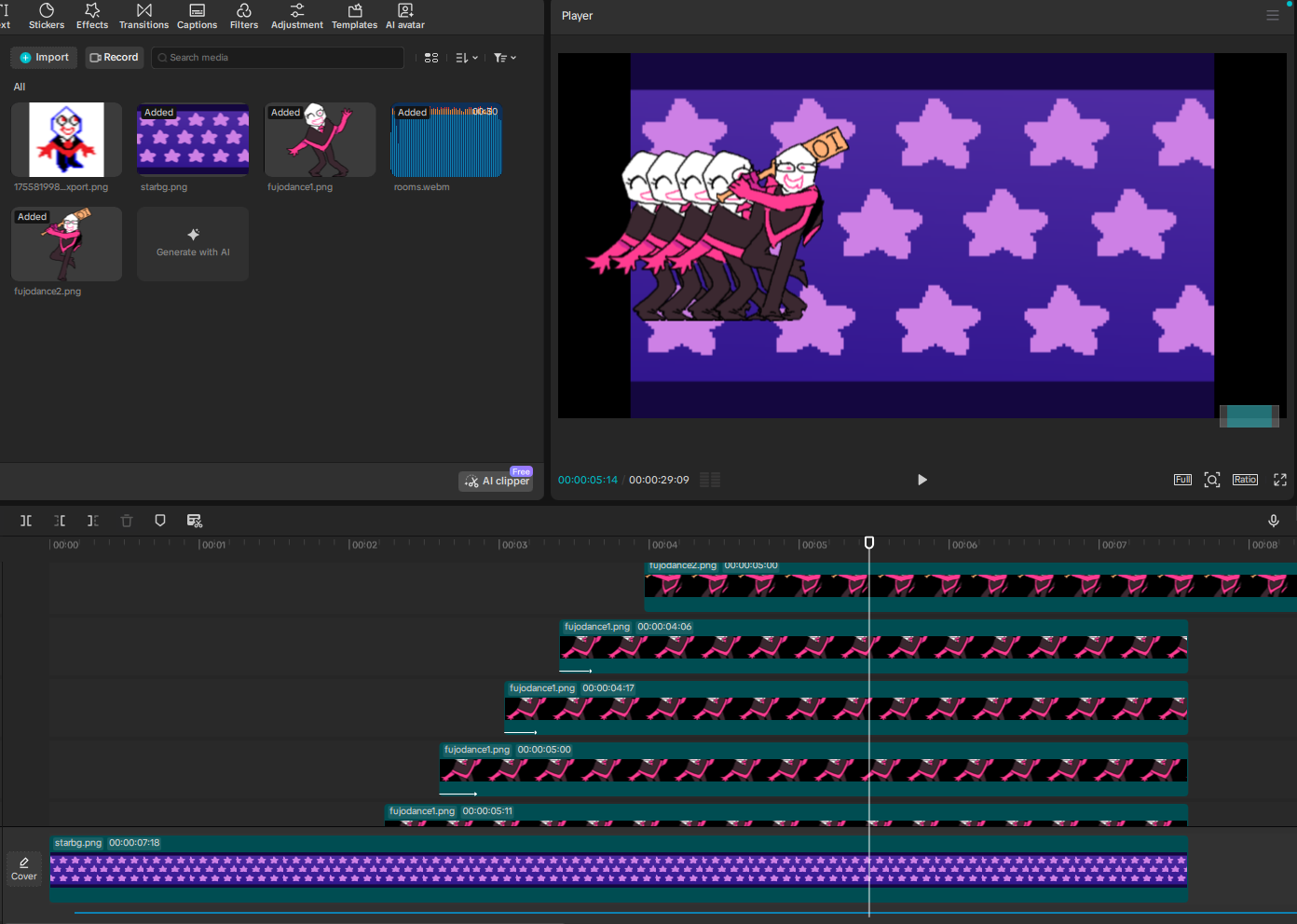The width and height of the screenshot is (1297, 924).
Task: Click the delete trash icon in timeline toolbar
Action: (127, 521)
